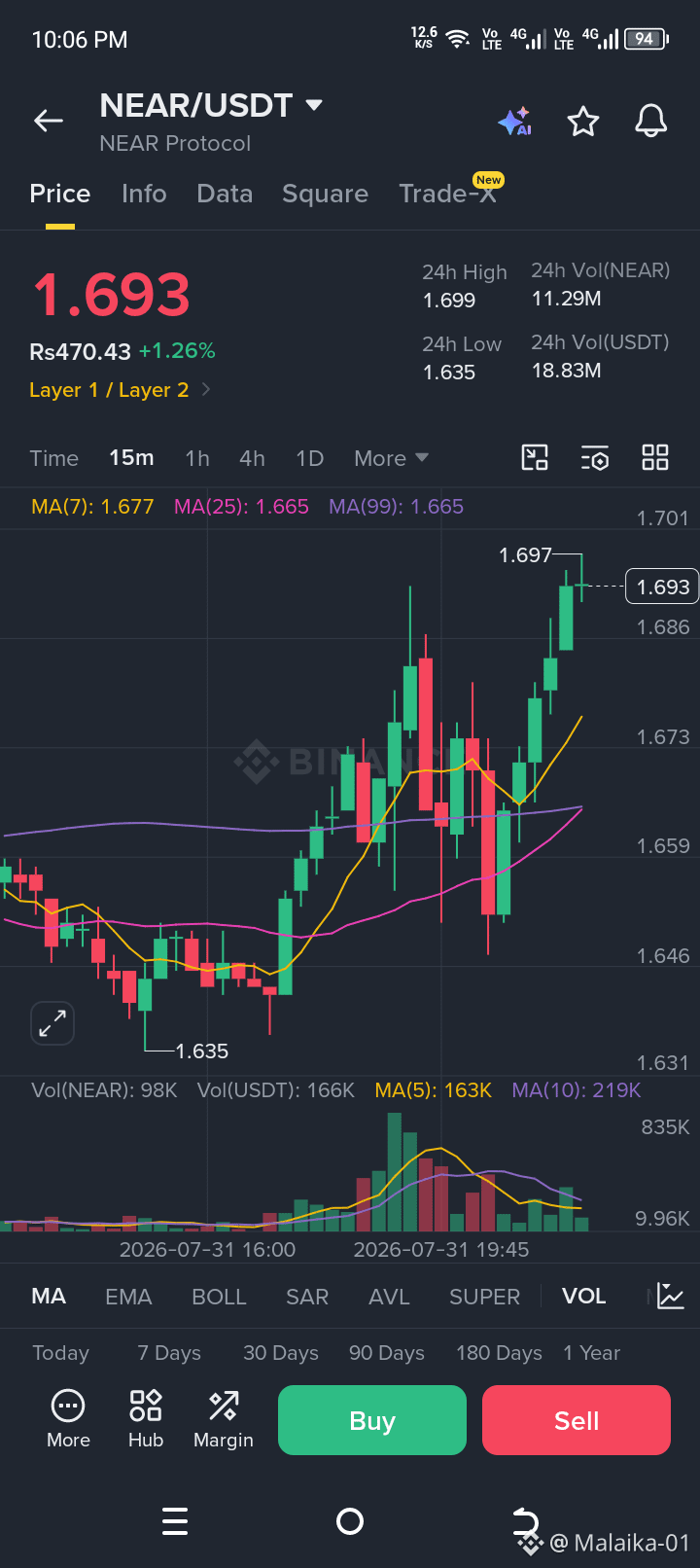Switch to the Square tab
Image resolution: width=700 pixels, height=1568 pixels.
(326, 194)
